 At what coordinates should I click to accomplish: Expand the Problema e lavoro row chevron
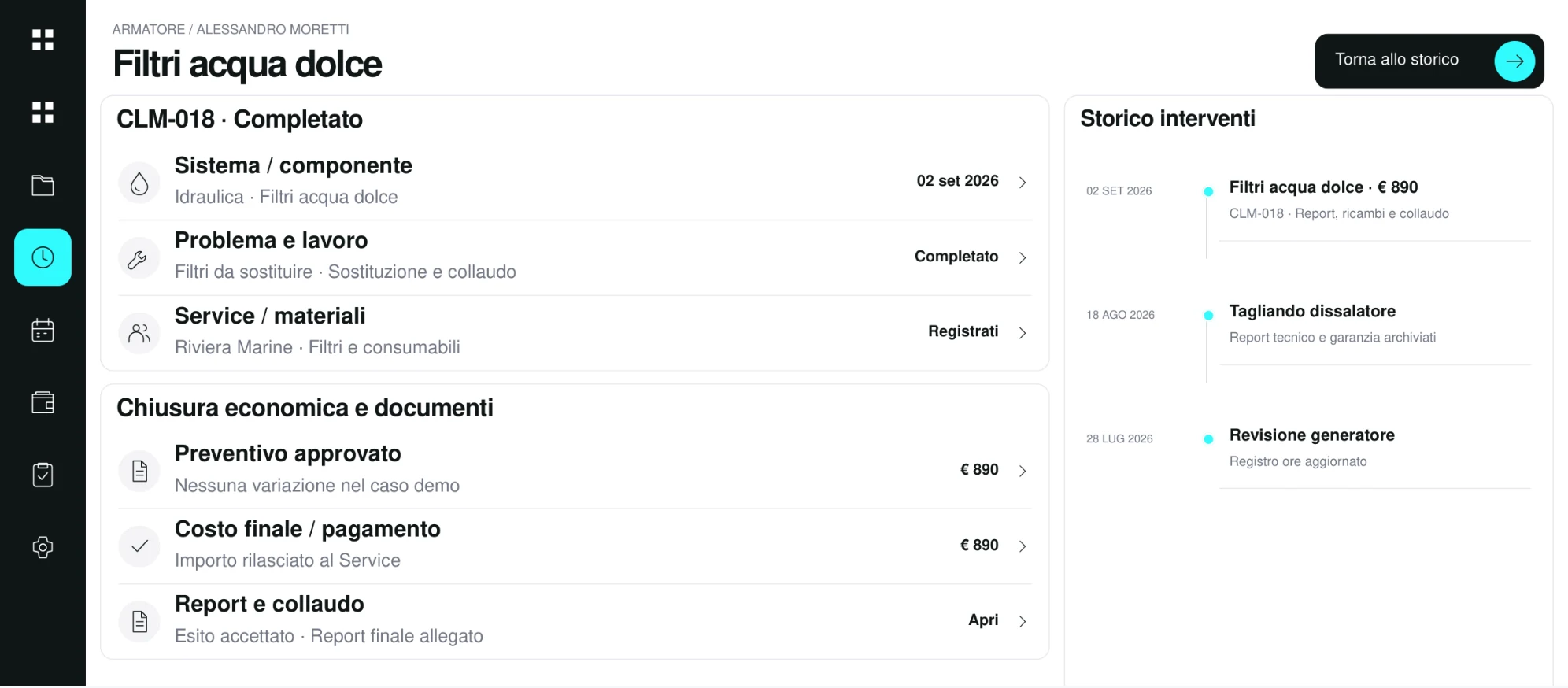tap(1023, 258)
